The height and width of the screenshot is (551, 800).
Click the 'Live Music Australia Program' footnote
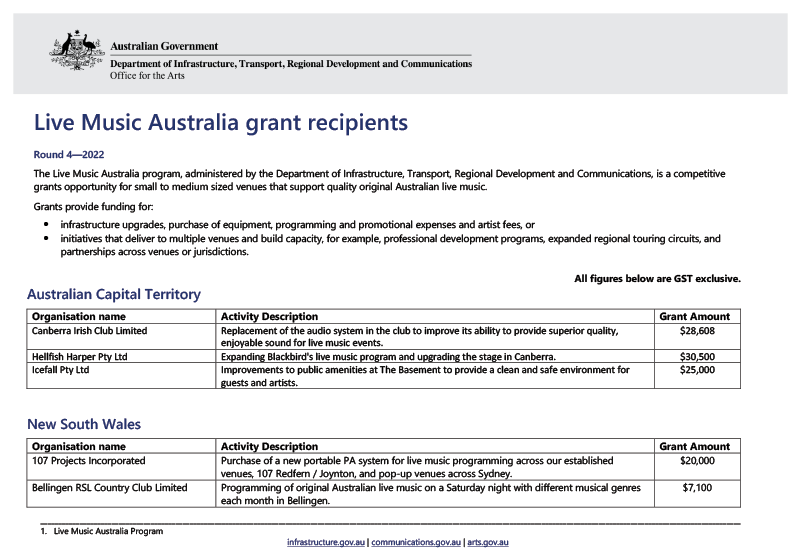108,531
